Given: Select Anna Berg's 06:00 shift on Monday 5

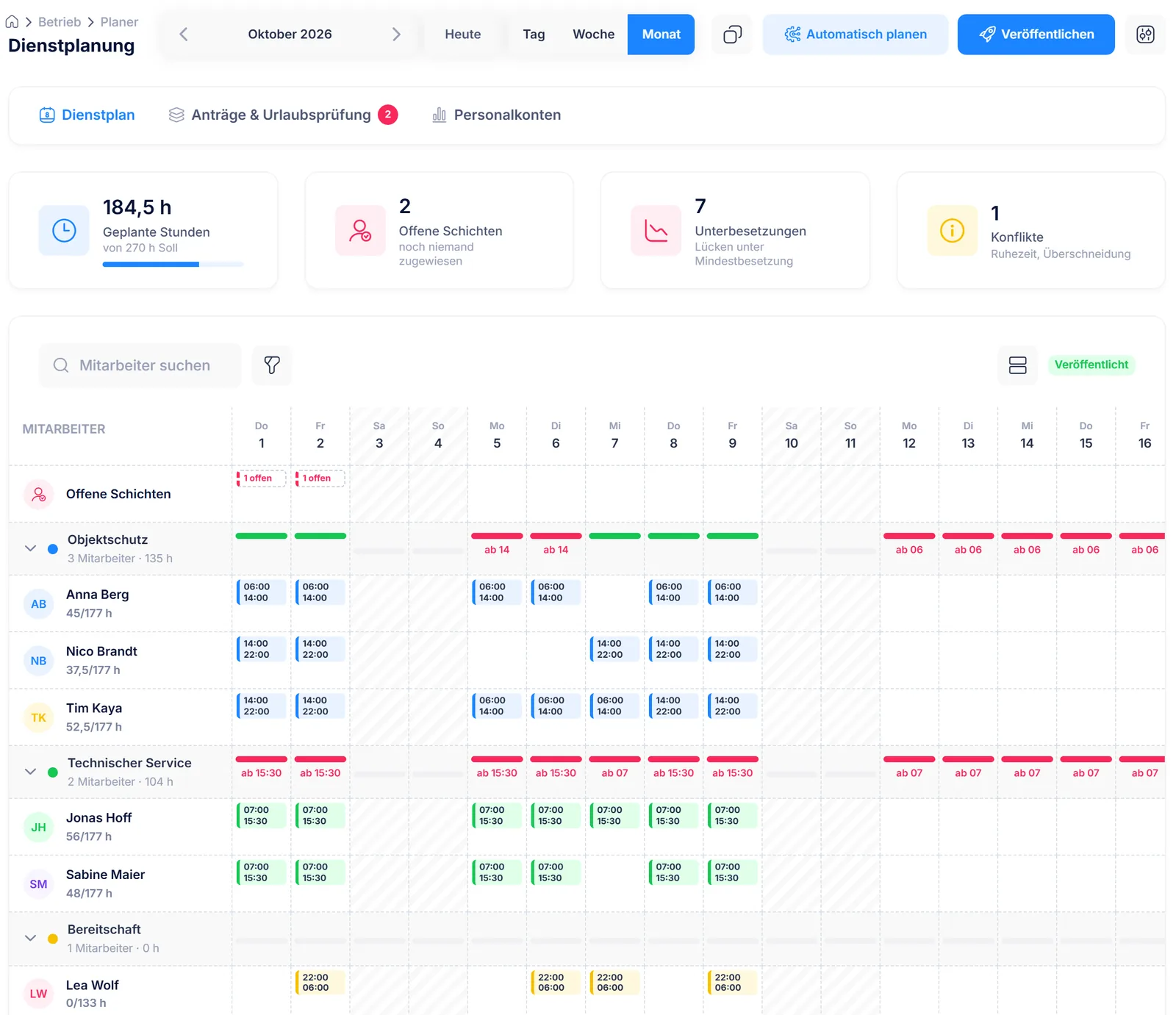Looking at the screenshot, I should (x=497, y=592).
